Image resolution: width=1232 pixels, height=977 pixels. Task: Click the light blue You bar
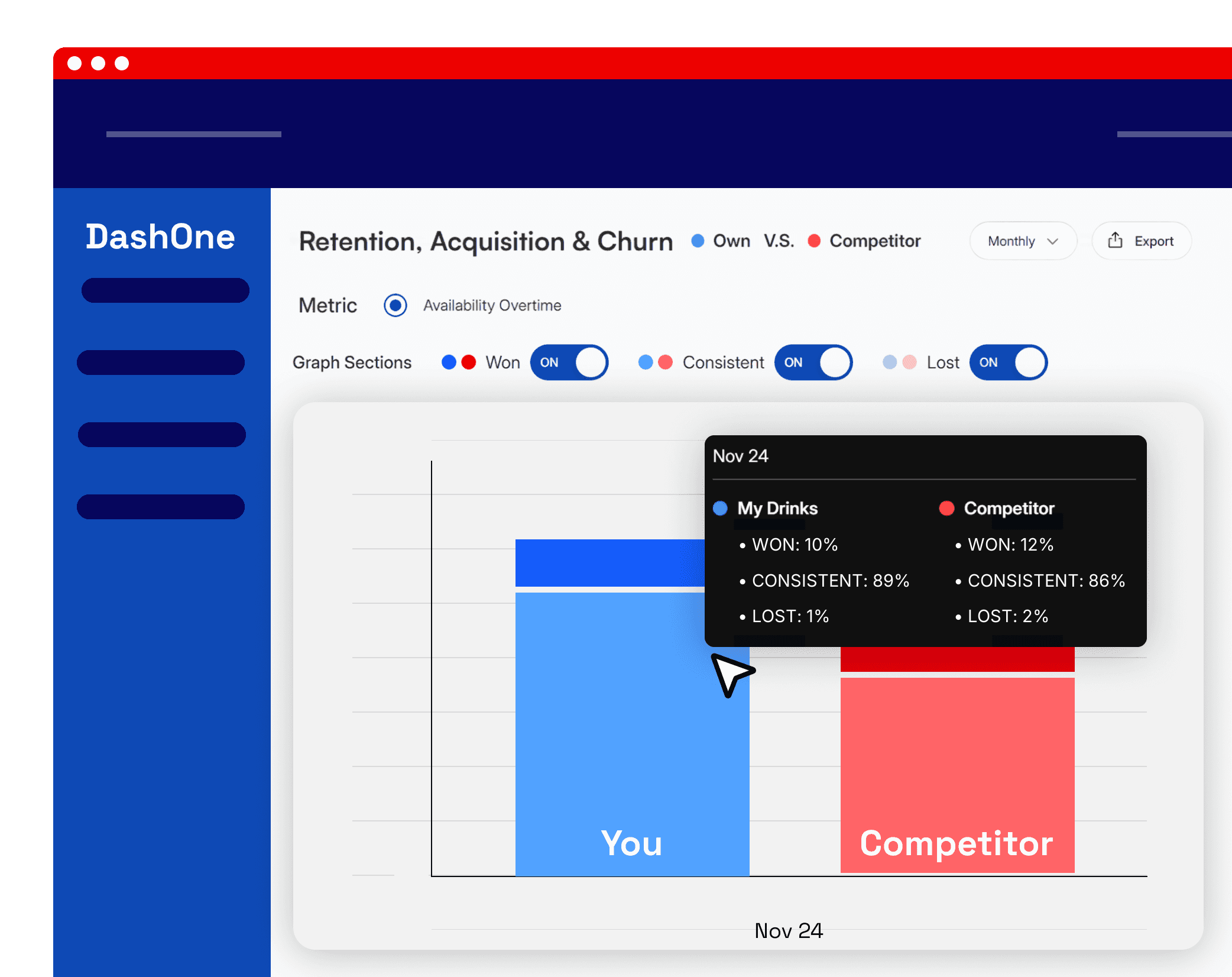632,733
